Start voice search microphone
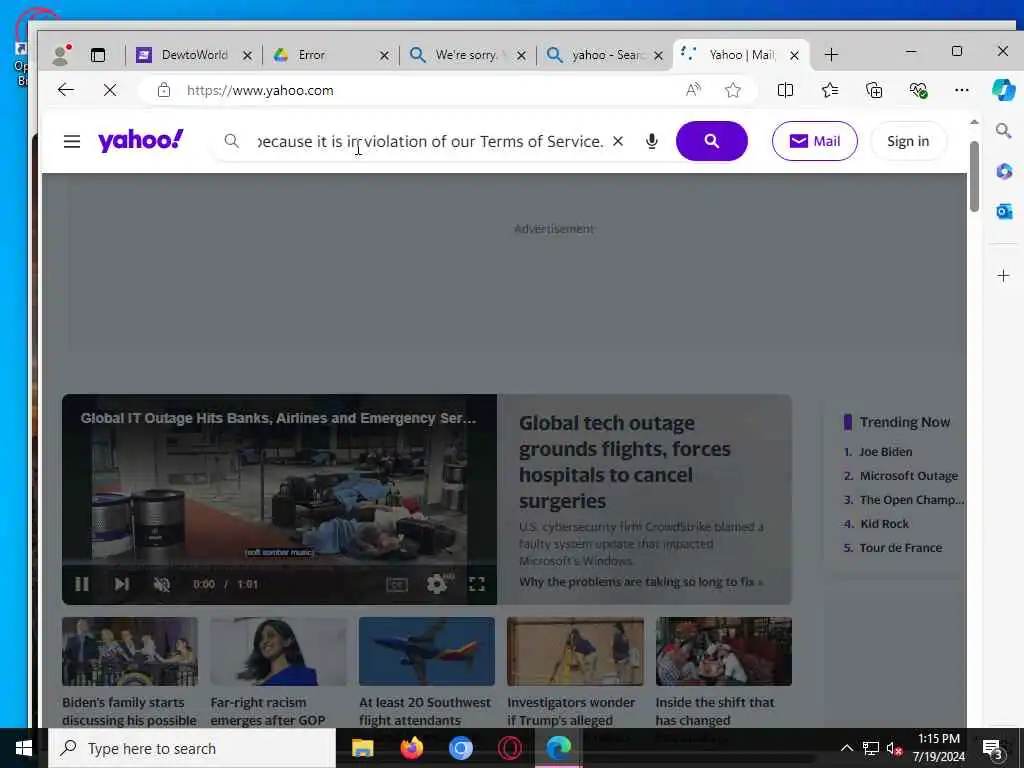This screenshot has height=768, width=1024. [x=651, y=141]
